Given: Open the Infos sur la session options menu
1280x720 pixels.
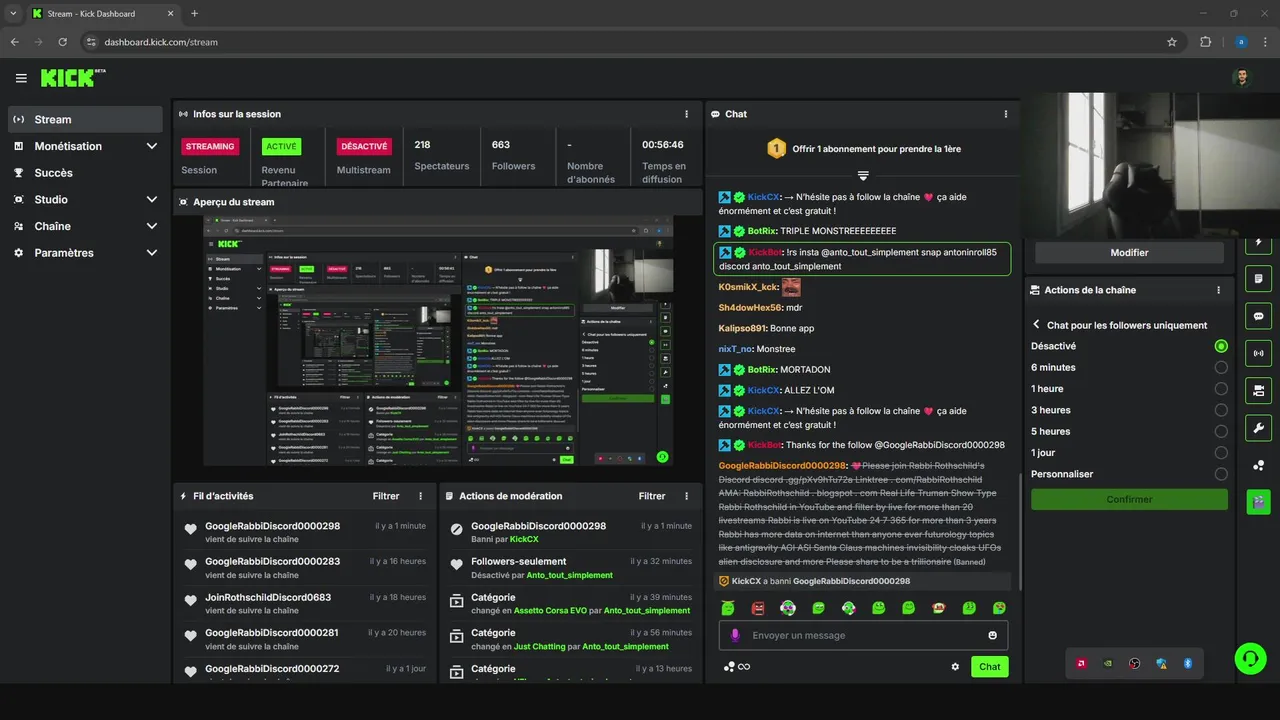Looking at the screenshot, I should [686, 114].
